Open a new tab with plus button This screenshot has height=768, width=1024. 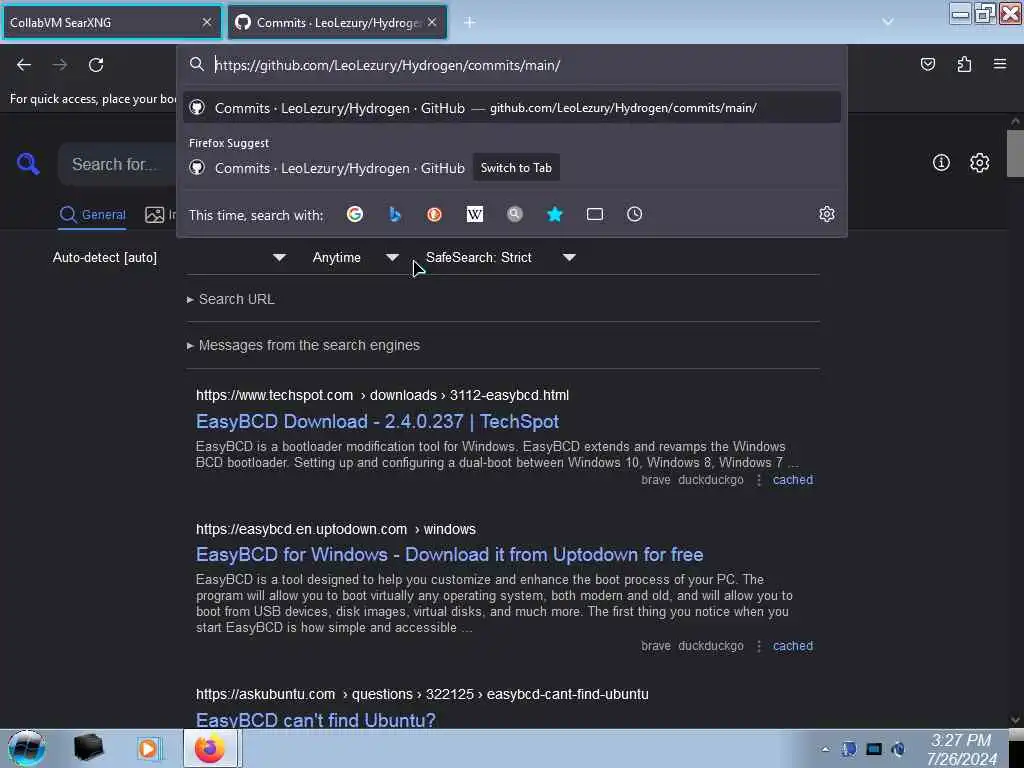coord(470,22)
